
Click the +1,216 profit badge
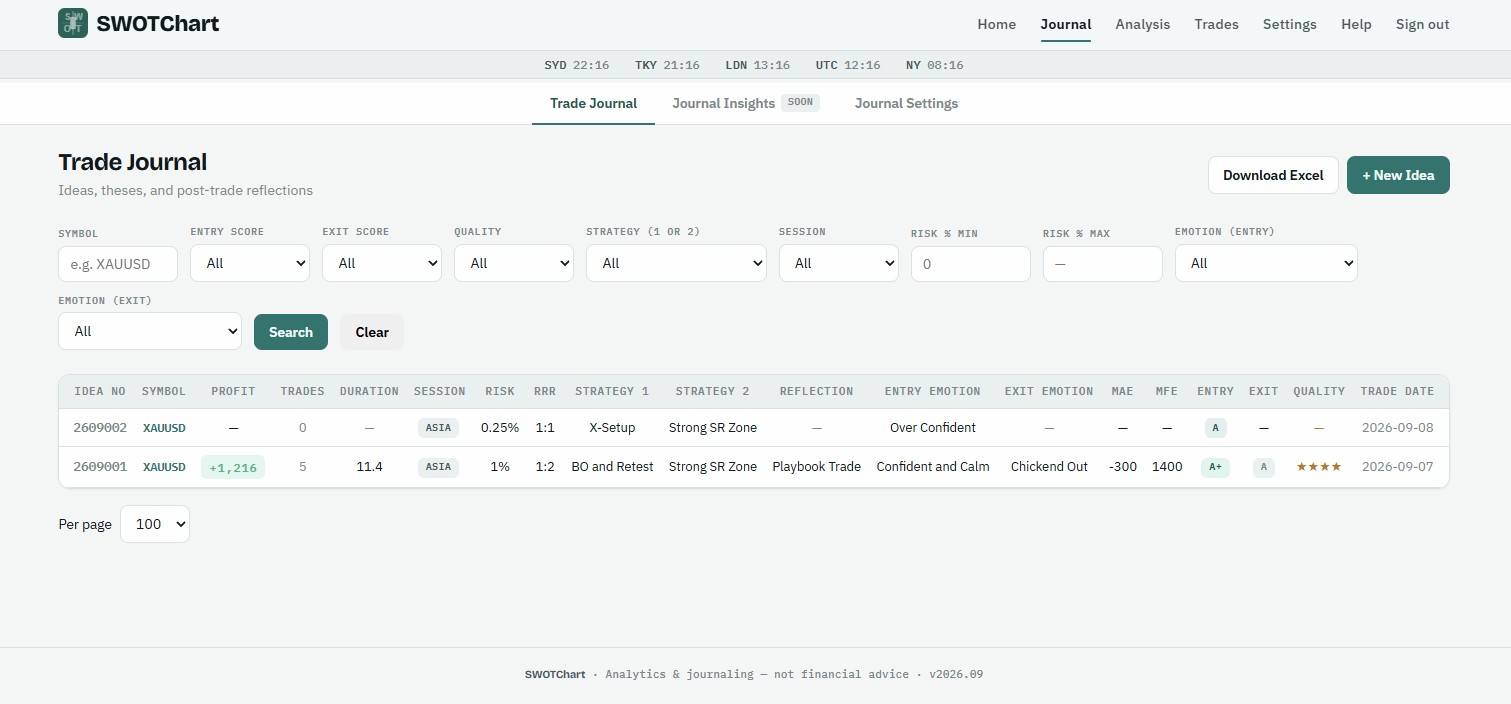(233, 467)
